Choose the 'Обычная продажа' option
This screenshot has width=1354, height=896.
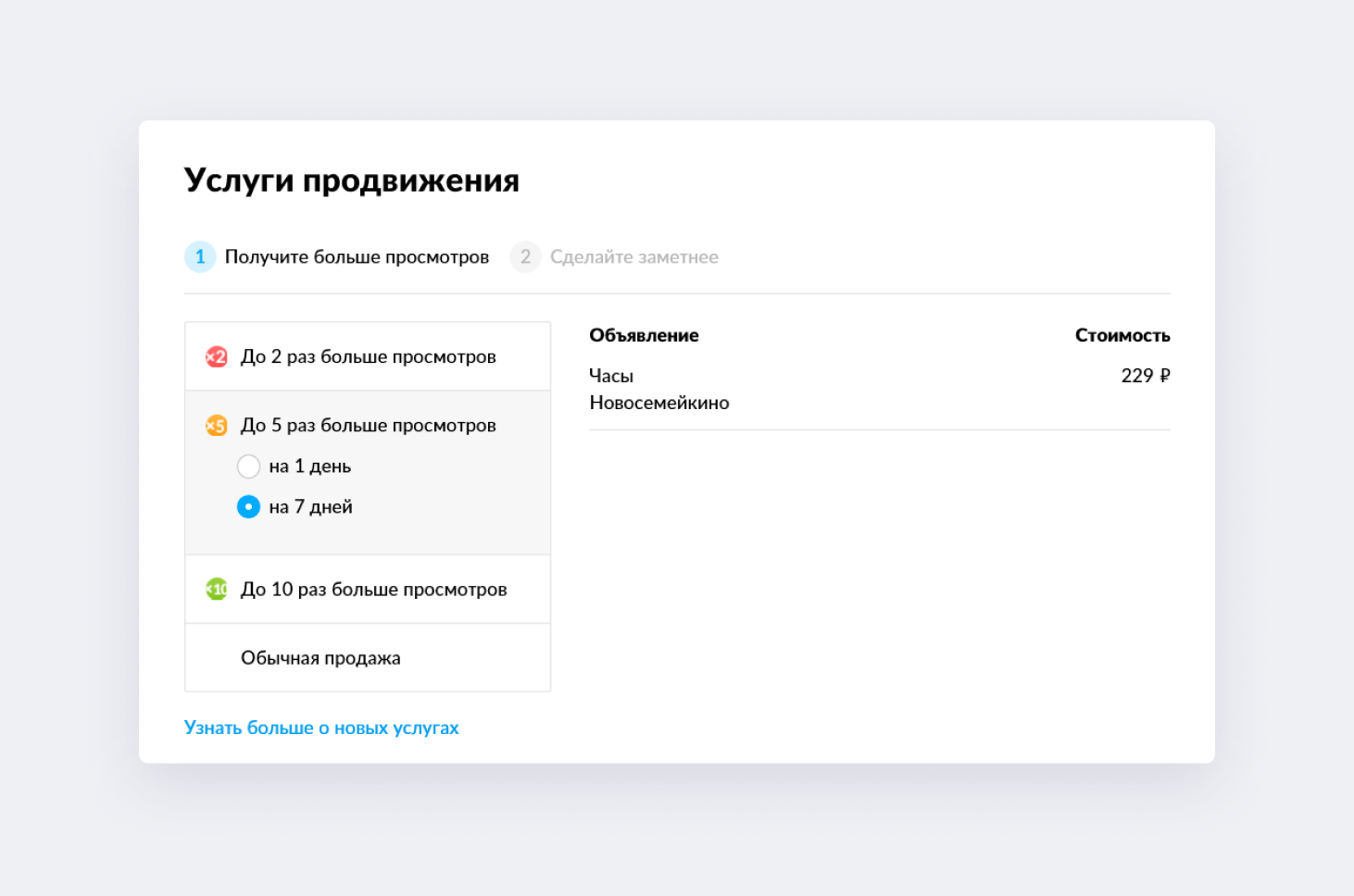(320, 658)
